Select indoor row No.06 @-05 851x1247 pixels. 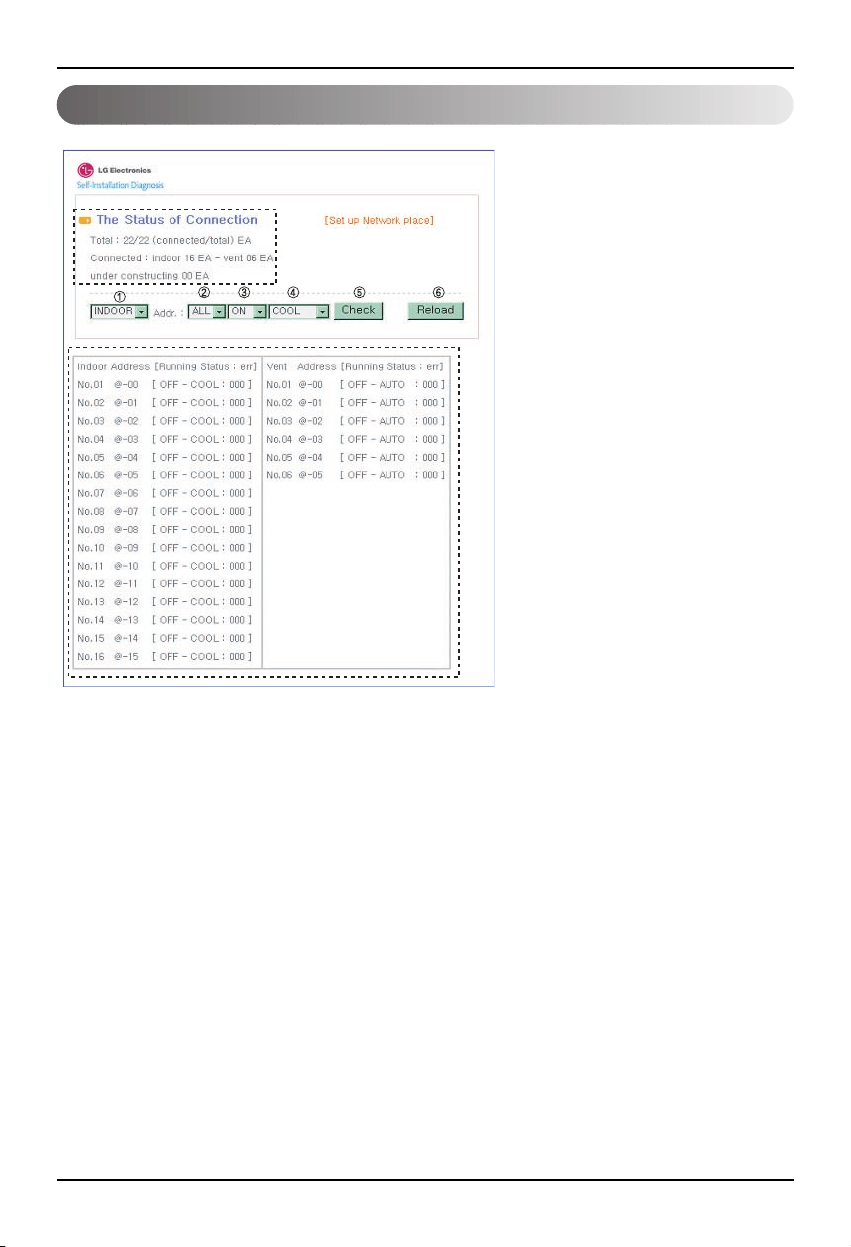pyautogui.click(x=165, y=475)
